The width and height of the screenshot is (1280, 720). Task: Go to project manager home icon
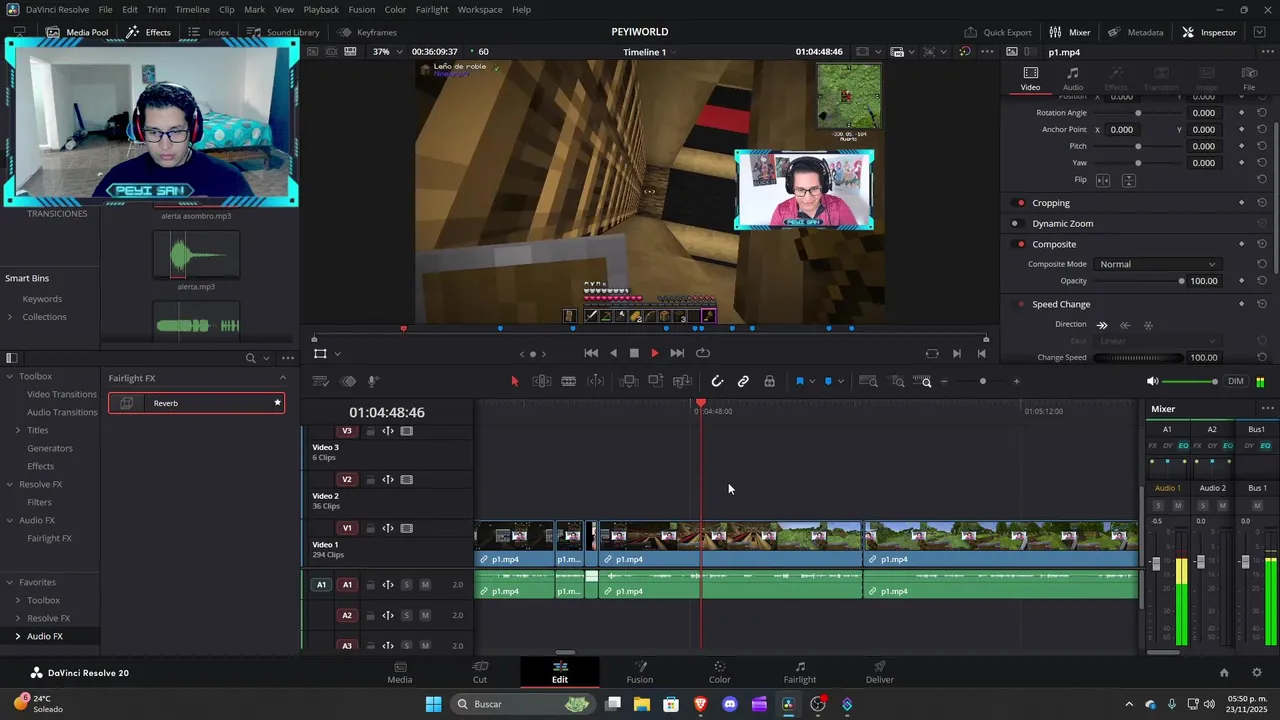(1224, 673)
